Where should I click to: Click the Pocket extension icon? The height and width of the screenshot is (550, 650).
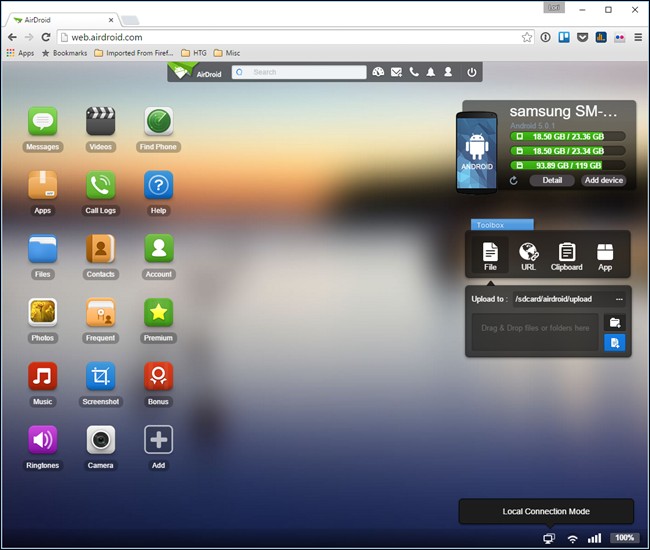pos(583,37)
